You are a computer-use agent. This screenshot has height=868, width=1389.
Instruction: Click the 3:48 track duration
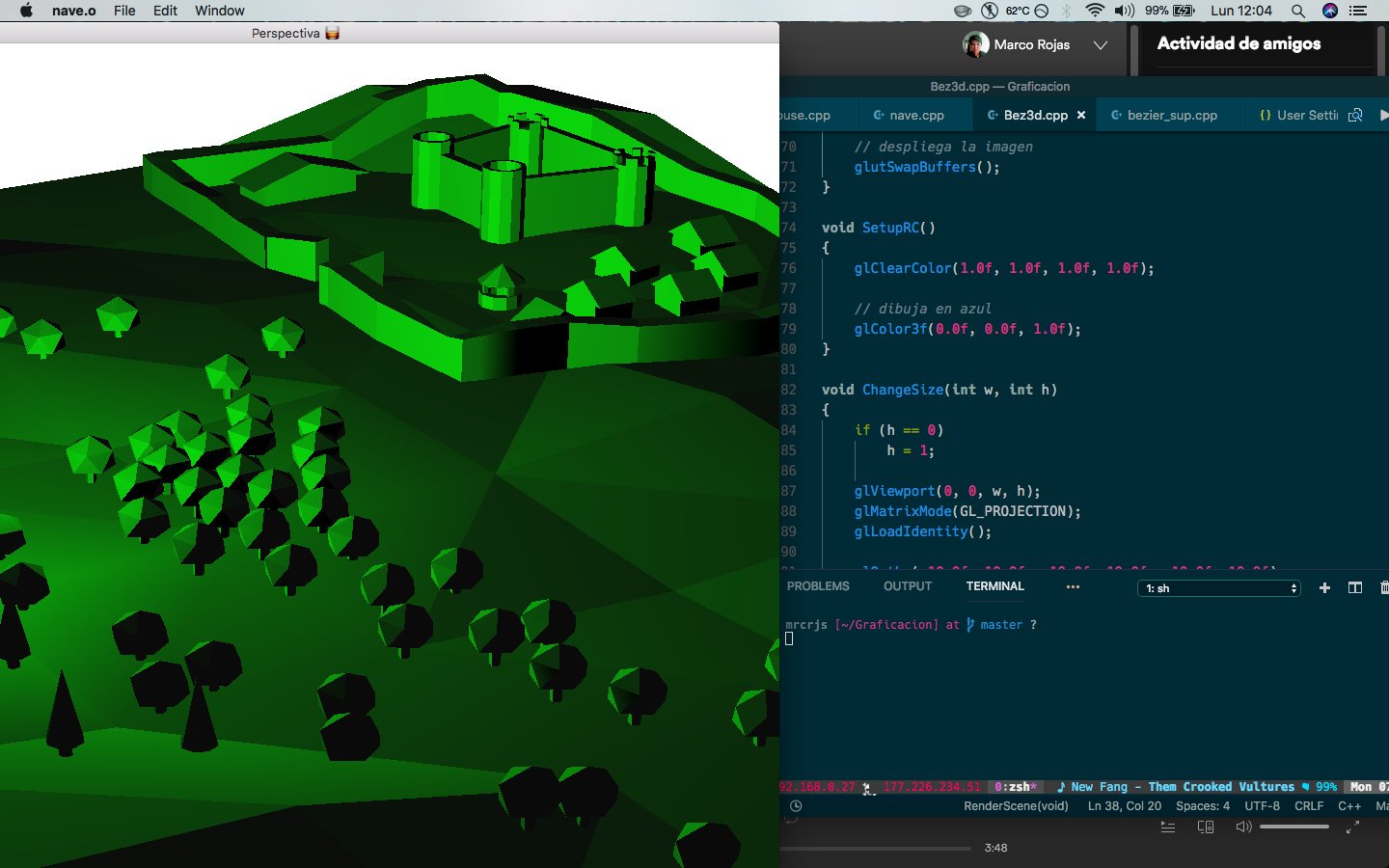[995, 848]
